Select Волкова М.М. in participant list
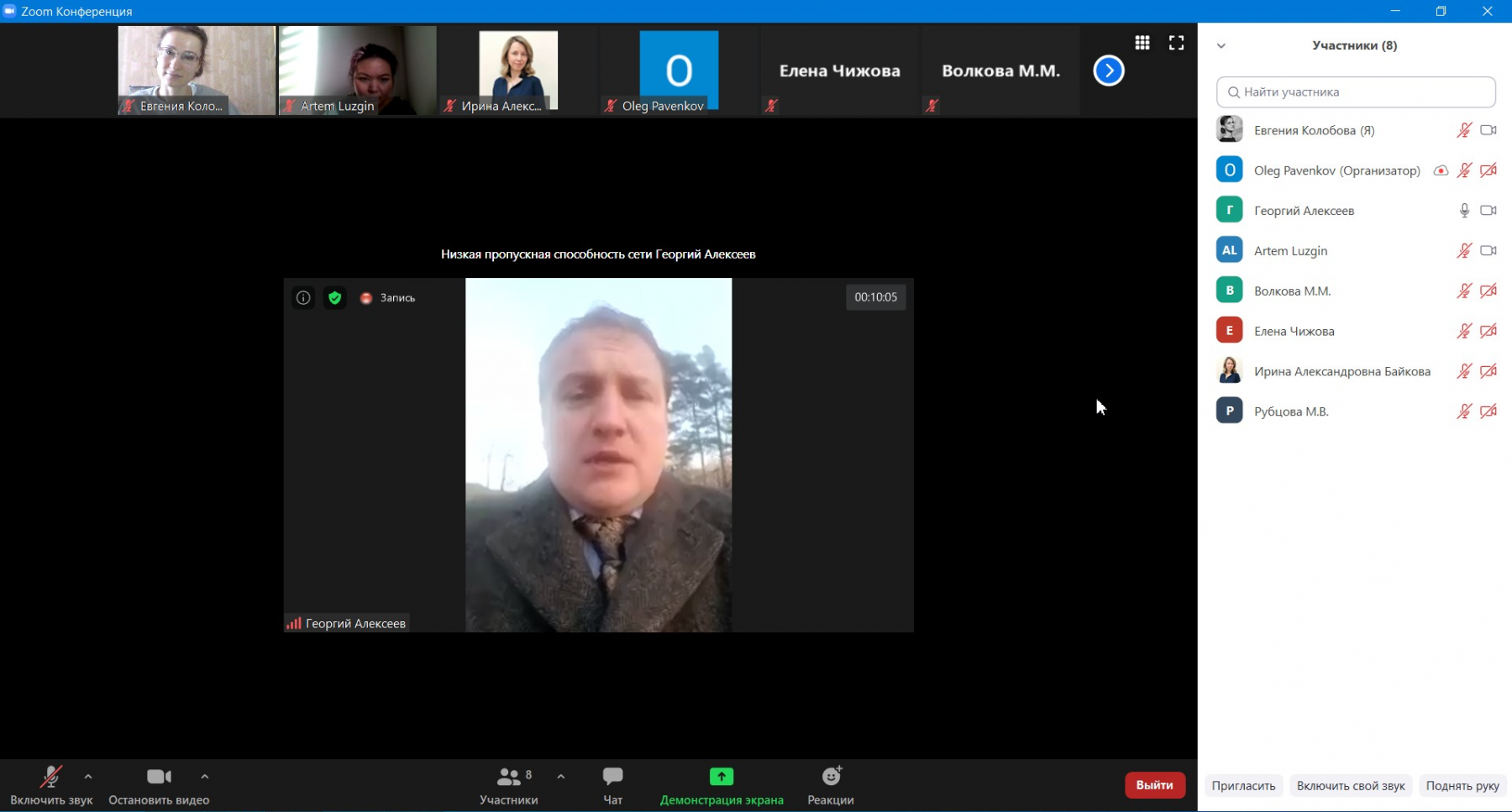 click(1356, 291)
